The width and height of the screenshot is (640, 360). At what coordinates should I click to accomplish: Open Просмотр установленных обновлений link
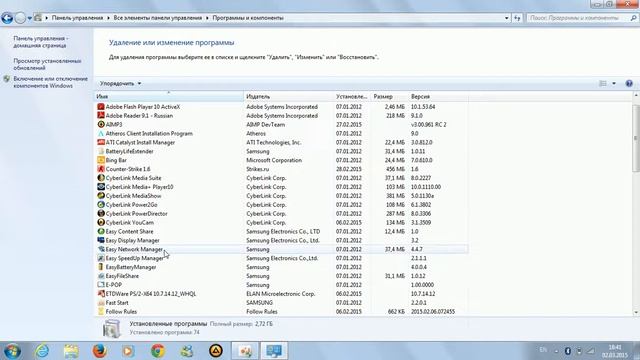47,64
